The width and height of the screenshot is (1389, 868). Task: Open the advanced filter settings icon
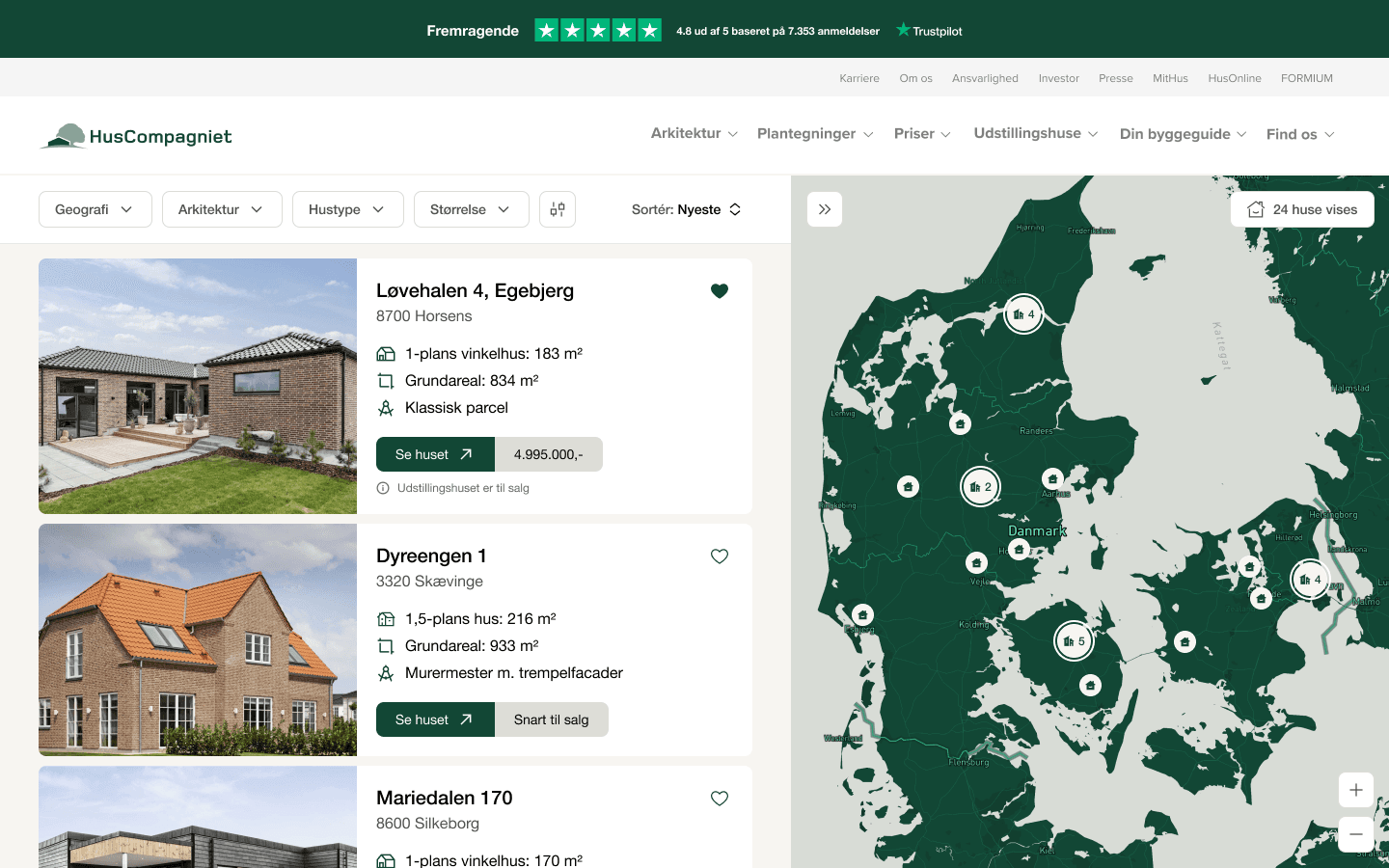pyautogui.click(x=558, y=209)
